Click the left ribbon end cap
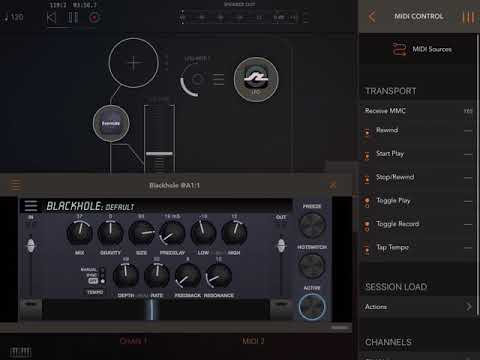 (31, 309)
